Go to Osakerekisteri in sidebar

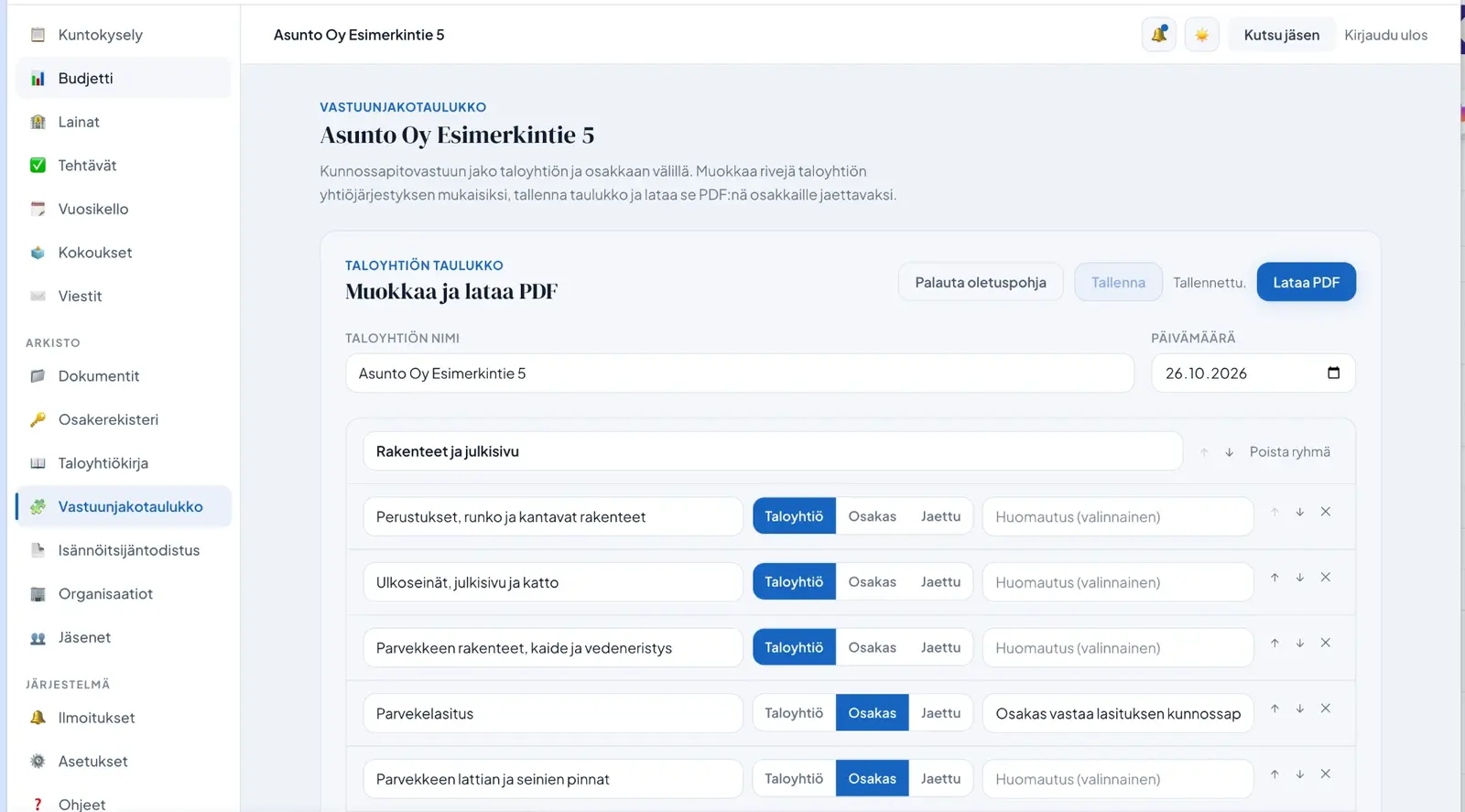pyautogui.click(x=124, y=419)
